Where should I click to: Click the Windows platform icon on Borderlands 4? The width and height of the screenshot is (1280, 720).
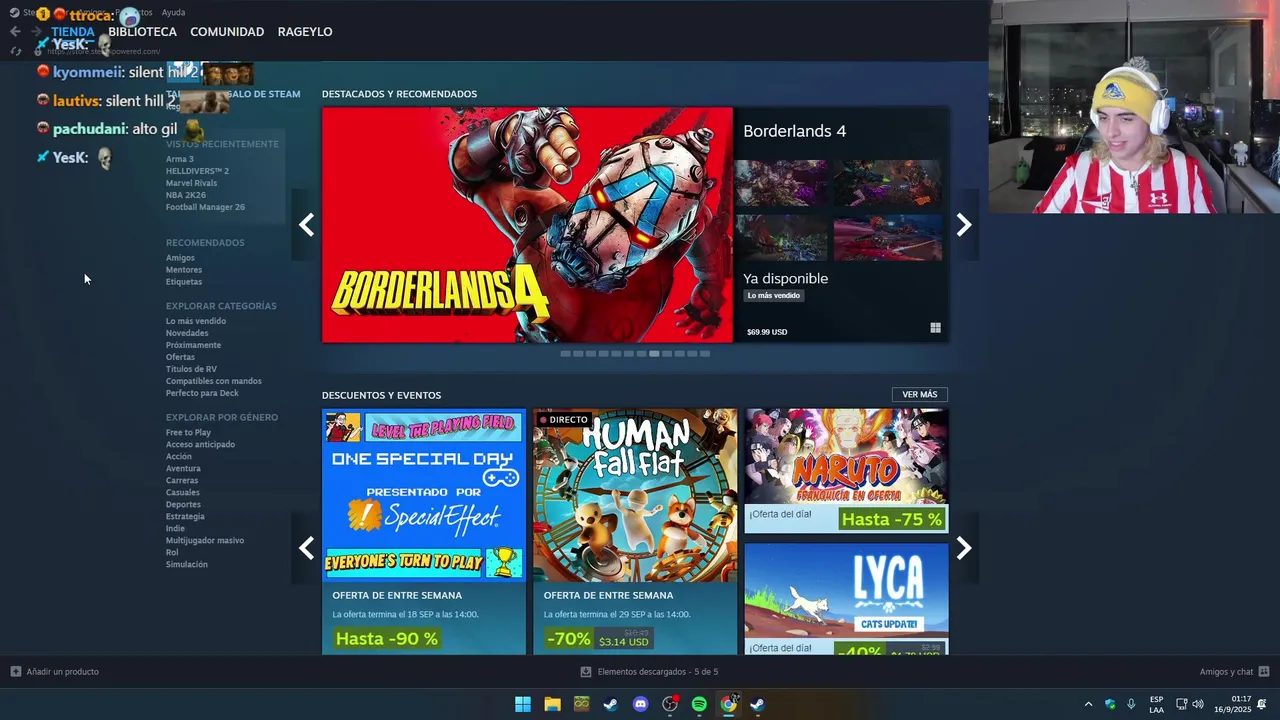click(935, 328)
